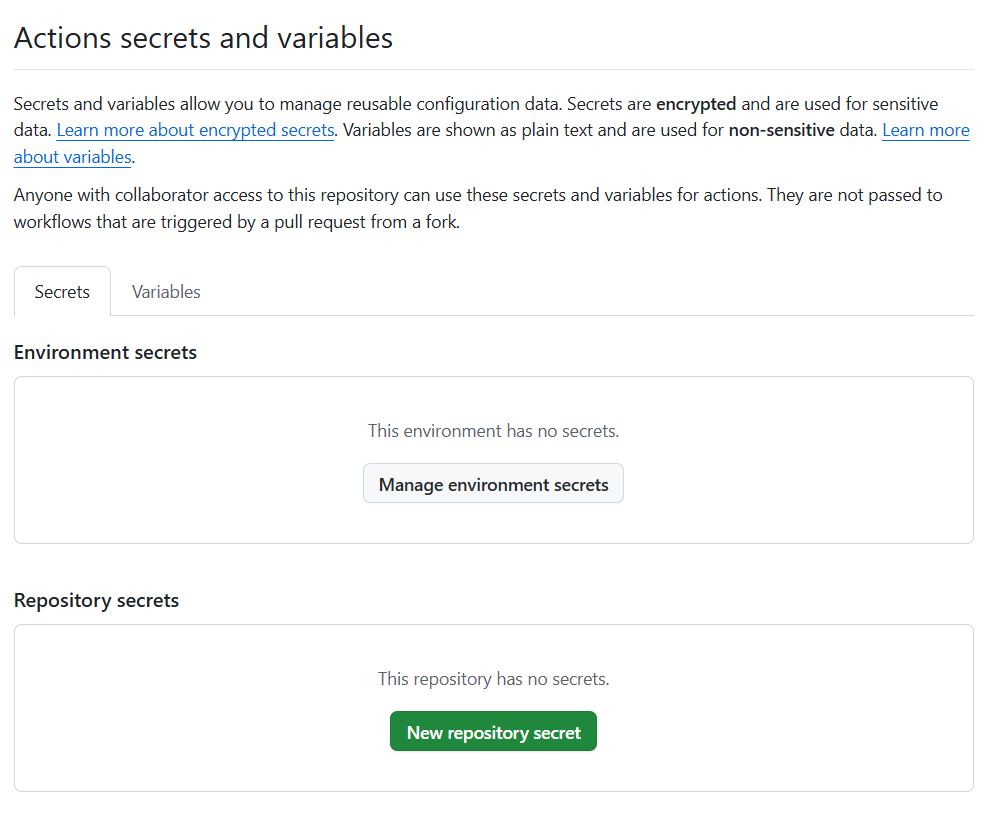
Task: Follow the Learn more about variables link
Action: (x=72, y=157)
